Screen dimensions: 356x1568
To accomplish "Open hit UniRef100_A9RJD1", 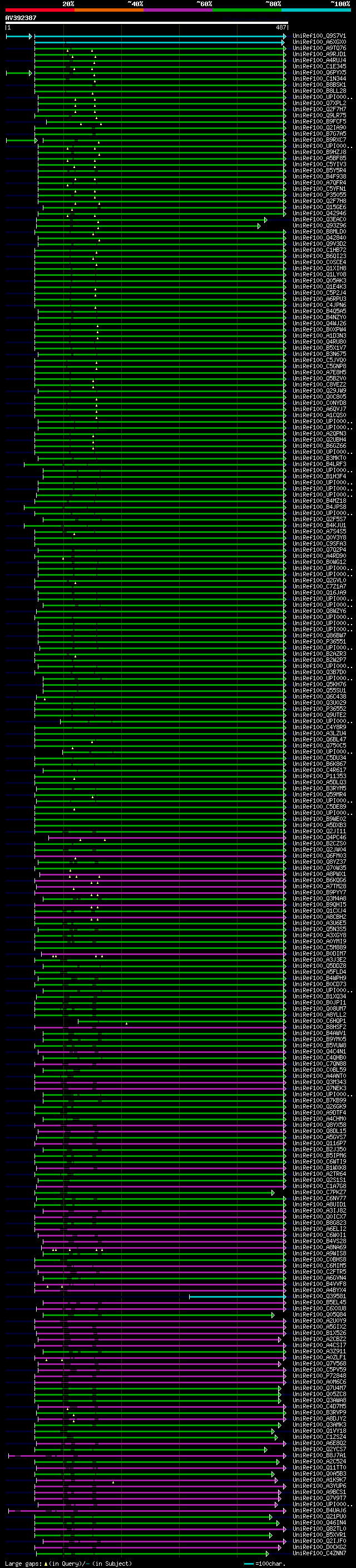I will (319, 54).
